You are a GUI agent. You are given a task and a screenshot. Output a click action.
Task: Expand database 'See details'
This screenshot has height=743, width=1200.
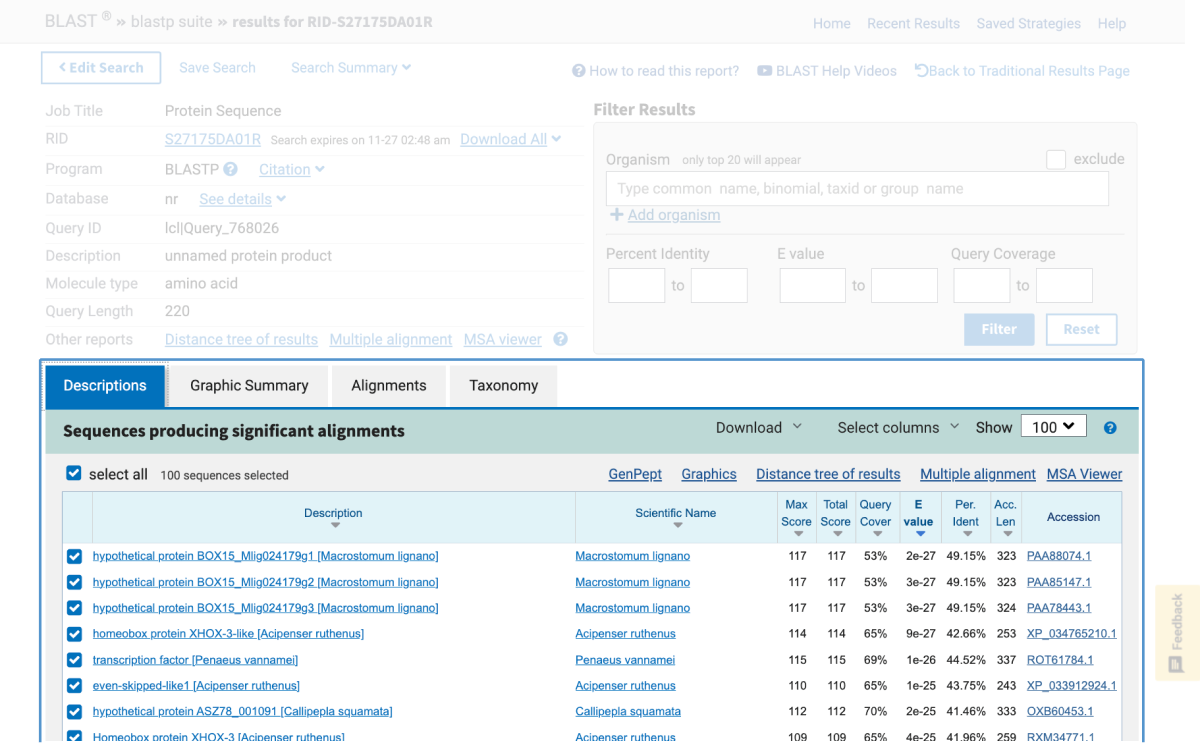pos(242,199)
